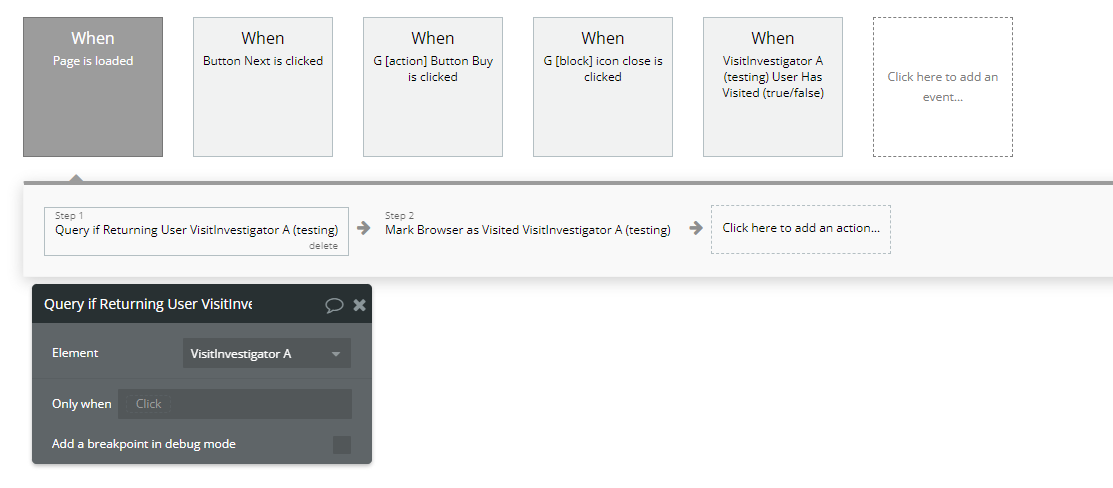The height and width of the screenshot is (488, 1113).
Task: Click the Element label in panel
Action: [x=75, y=353]
